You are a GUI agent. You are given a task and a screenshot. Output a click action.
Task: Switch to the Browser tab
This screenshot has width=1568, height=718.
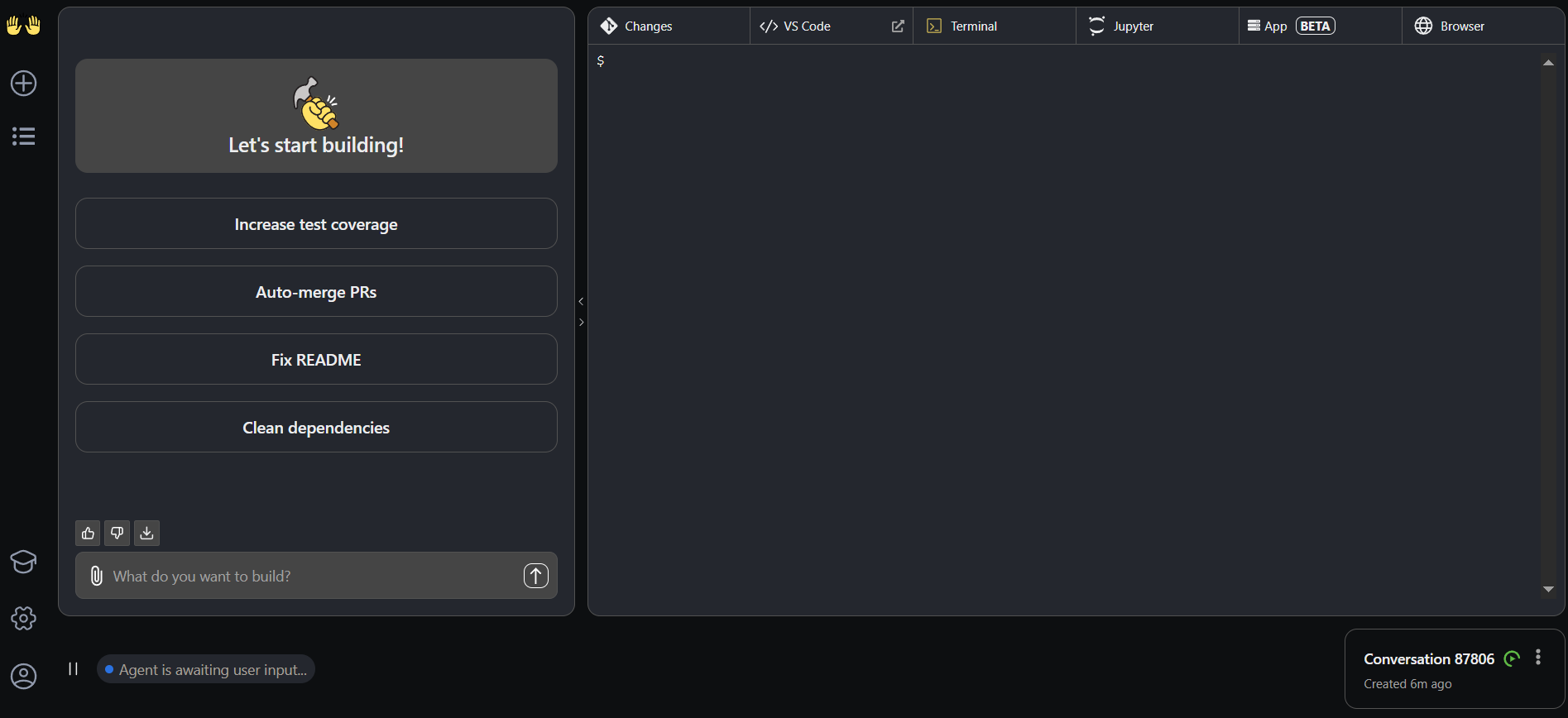coord(1483,26)
